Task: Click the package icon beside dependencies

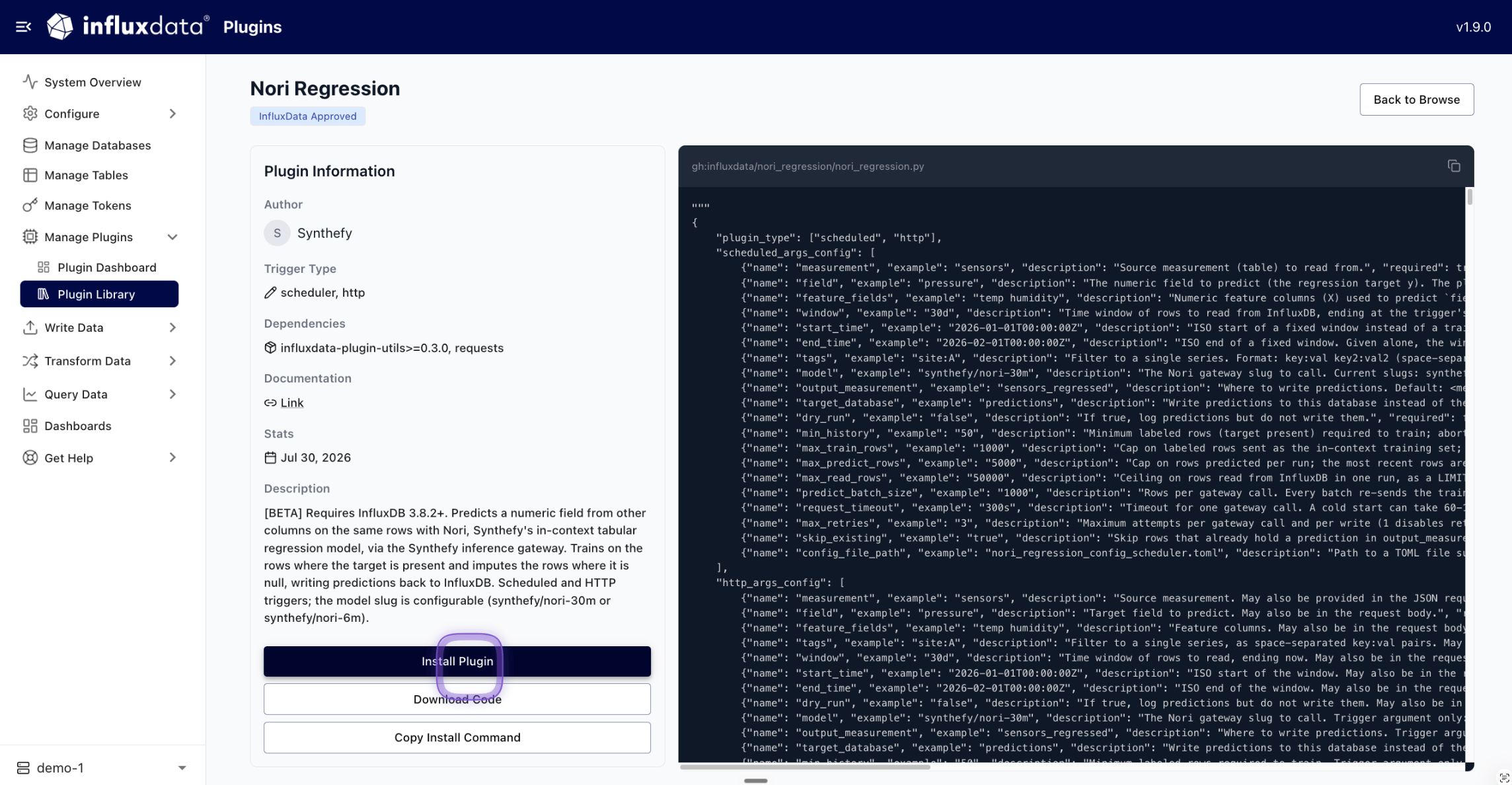Action: point(270,348)
